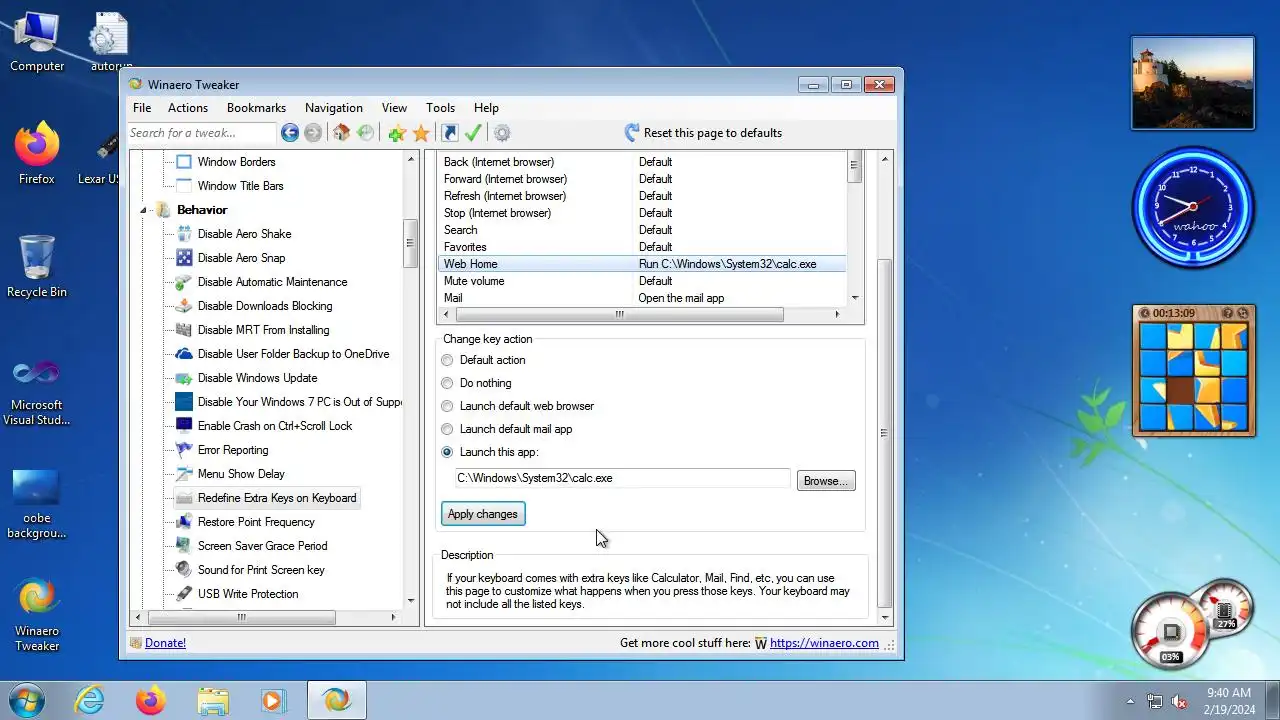Select the Window Borders tweak
Viewport: 1280px width, 720px height.
tap(236, 162)
